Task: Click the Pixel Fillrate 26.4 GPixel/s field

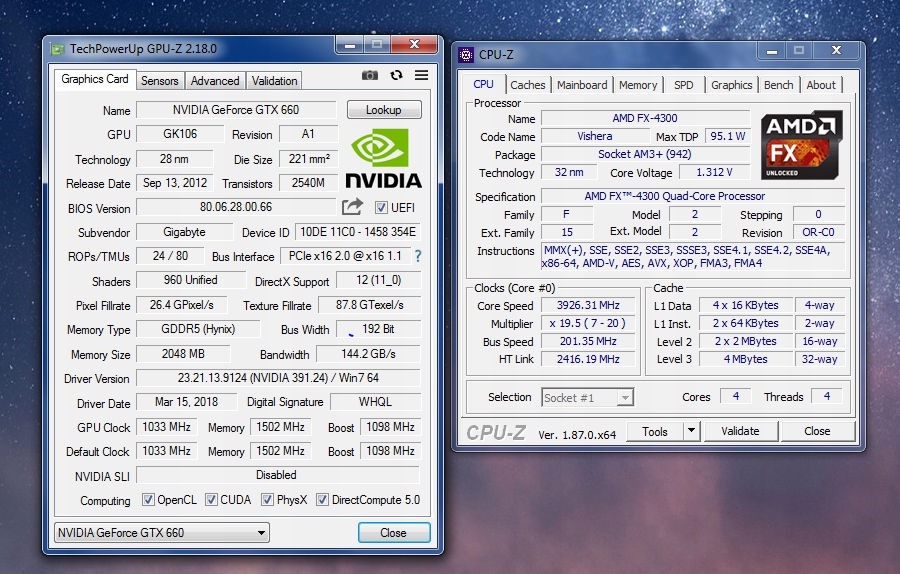Action: coord(182,305)
